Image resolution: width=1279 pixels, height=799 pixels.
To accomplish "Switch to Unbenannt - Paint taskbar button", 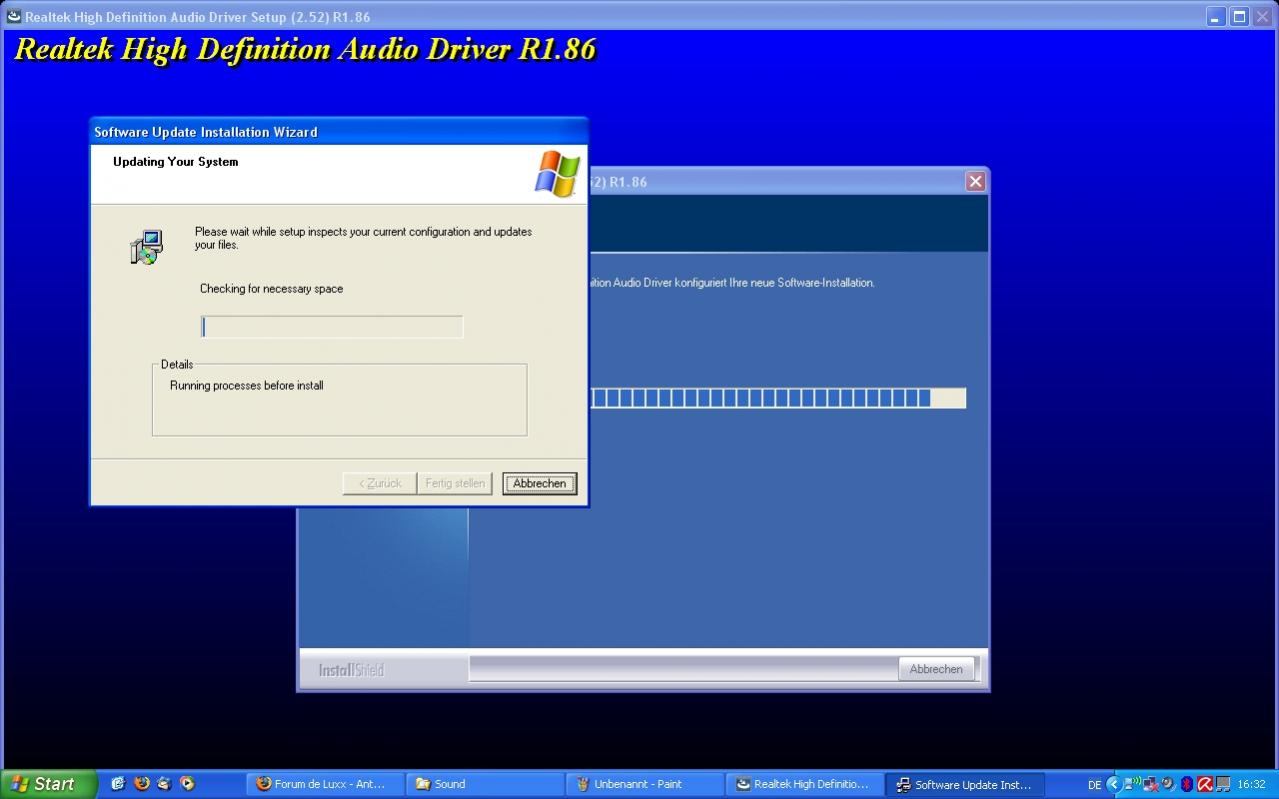I will 645,784.
